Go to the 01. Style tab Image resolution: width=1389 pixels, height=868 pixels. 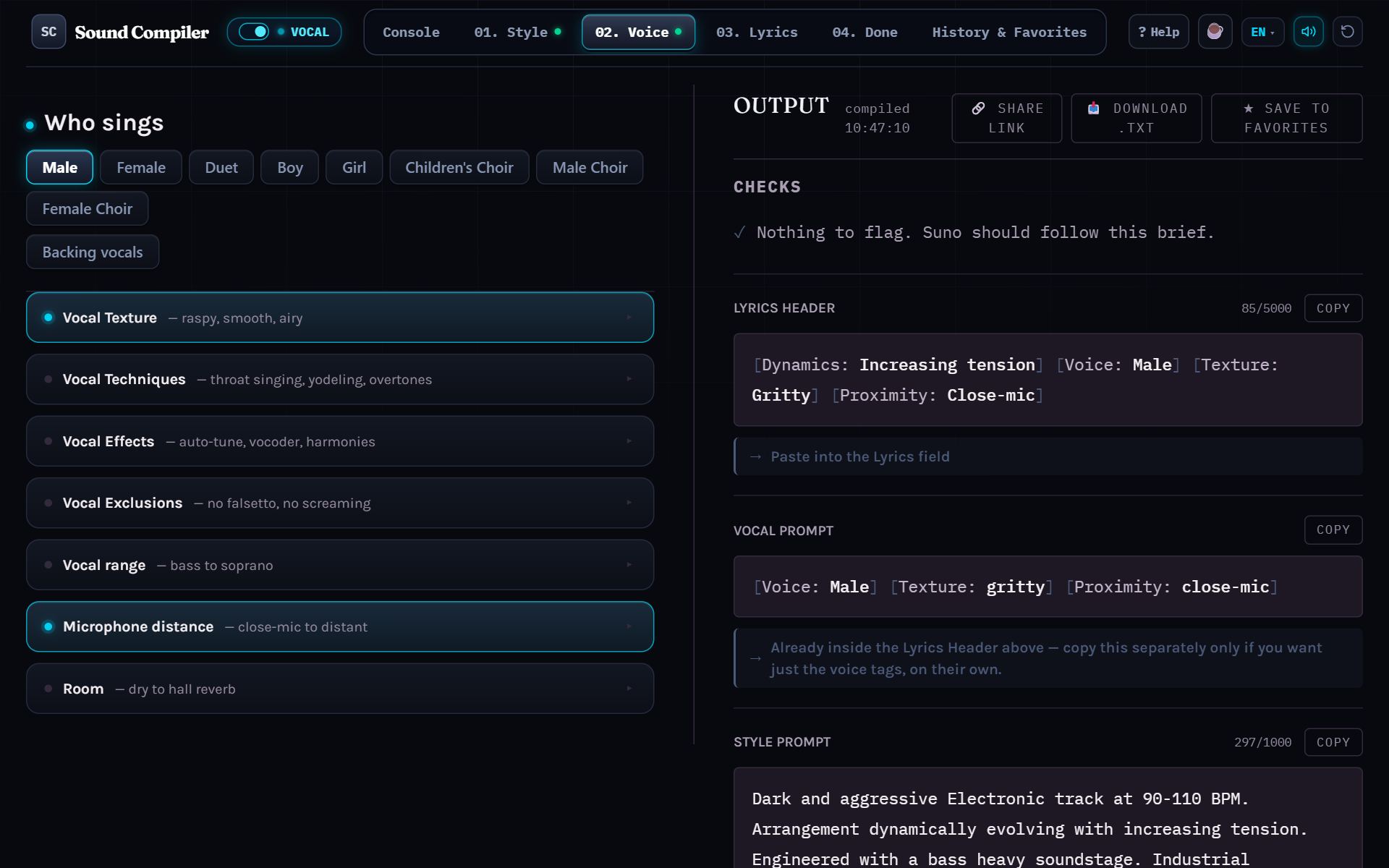pos(517,32)
